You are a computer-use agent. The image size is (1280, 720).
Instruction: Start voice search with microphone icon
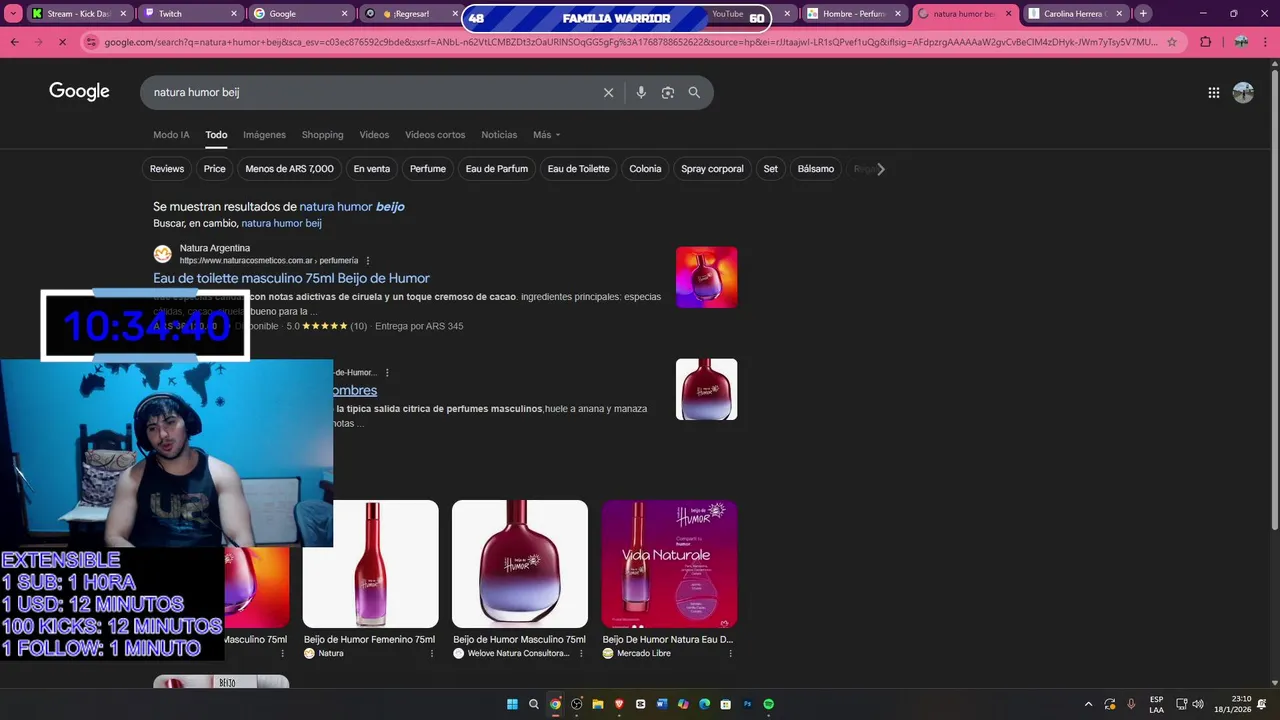click(x=641, y=92)
